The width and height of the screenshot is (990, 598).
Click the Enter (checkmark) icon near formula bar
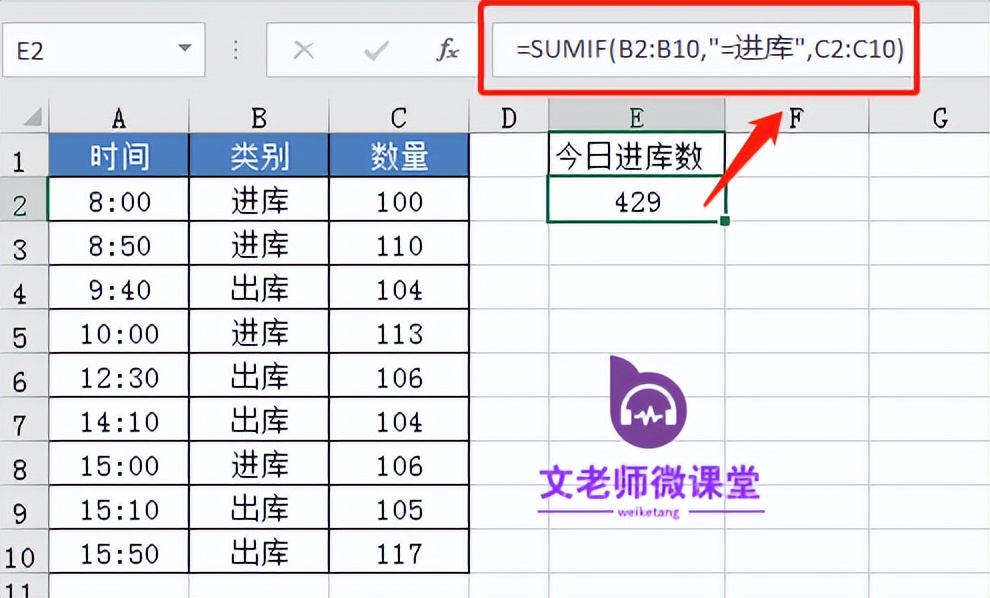[x=375, y=47]
